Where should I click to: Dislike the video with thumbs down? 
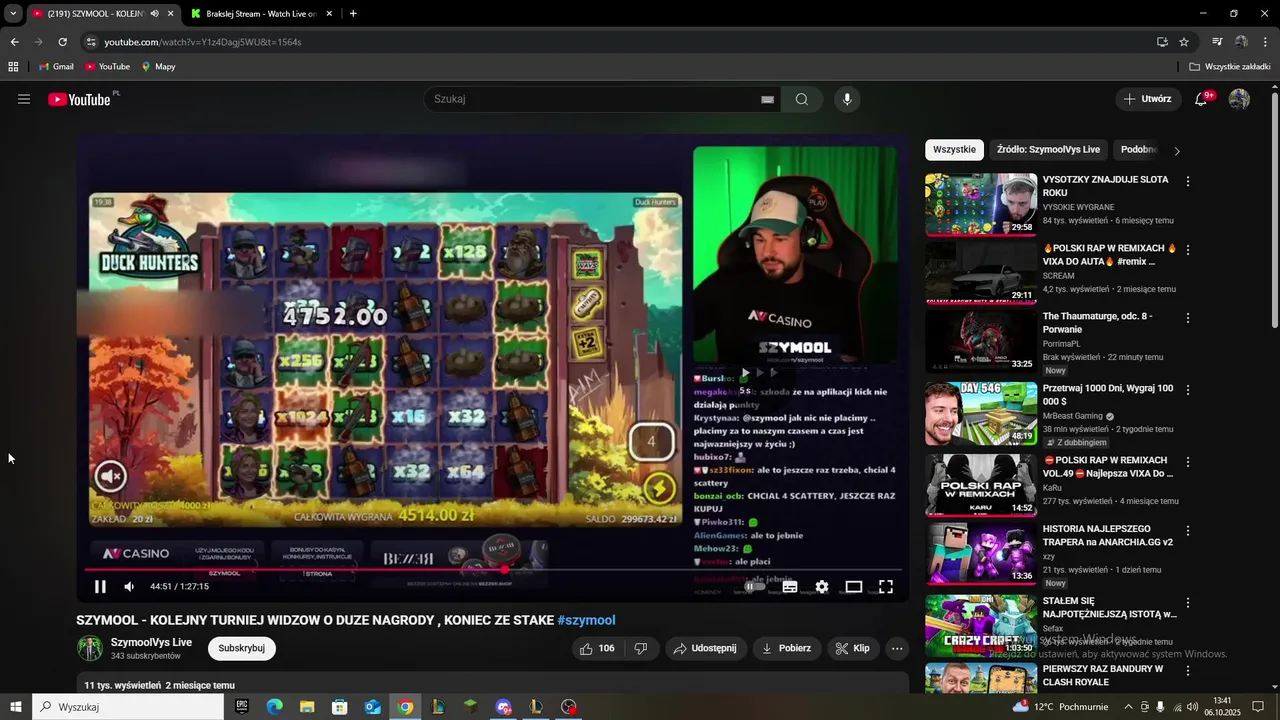point(641,648)
